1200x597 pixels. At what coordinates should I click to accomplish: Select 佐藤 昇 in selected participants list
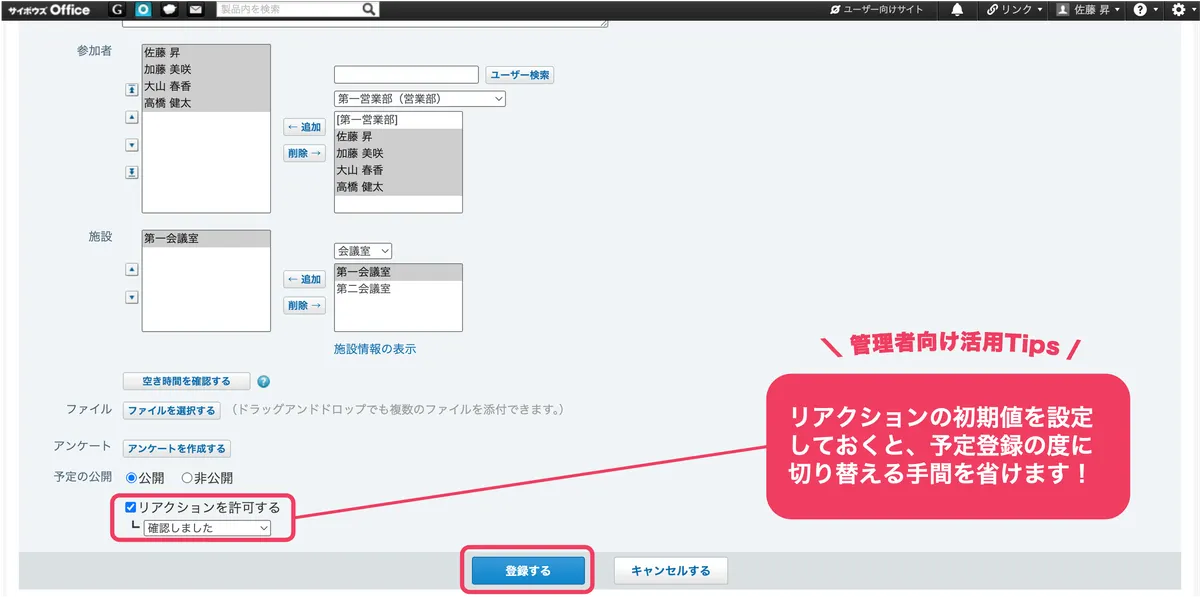point(206,52)
